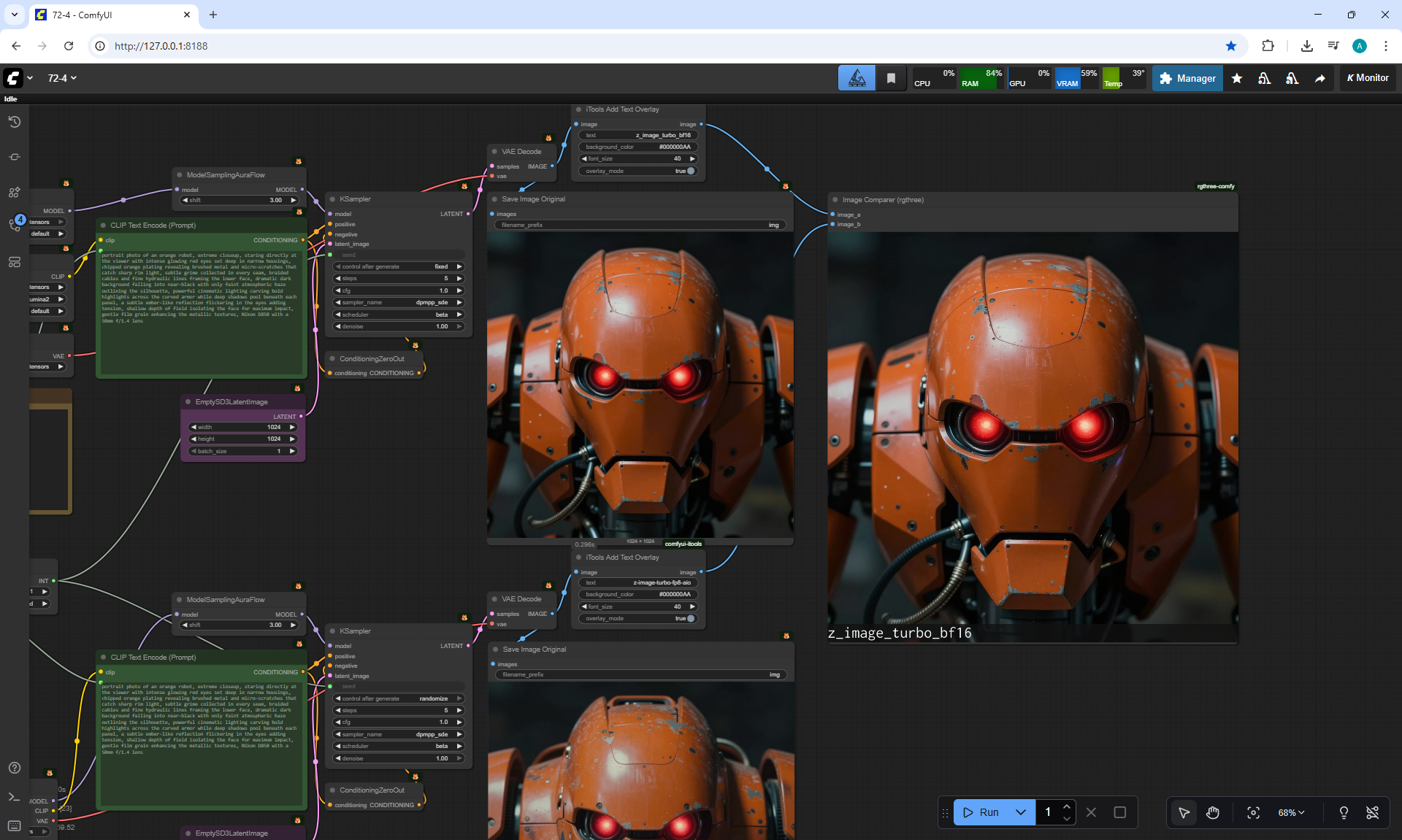Open the queue history sidebar icon
Viewport: 1402px width, 840px height.
pos(14,122)
